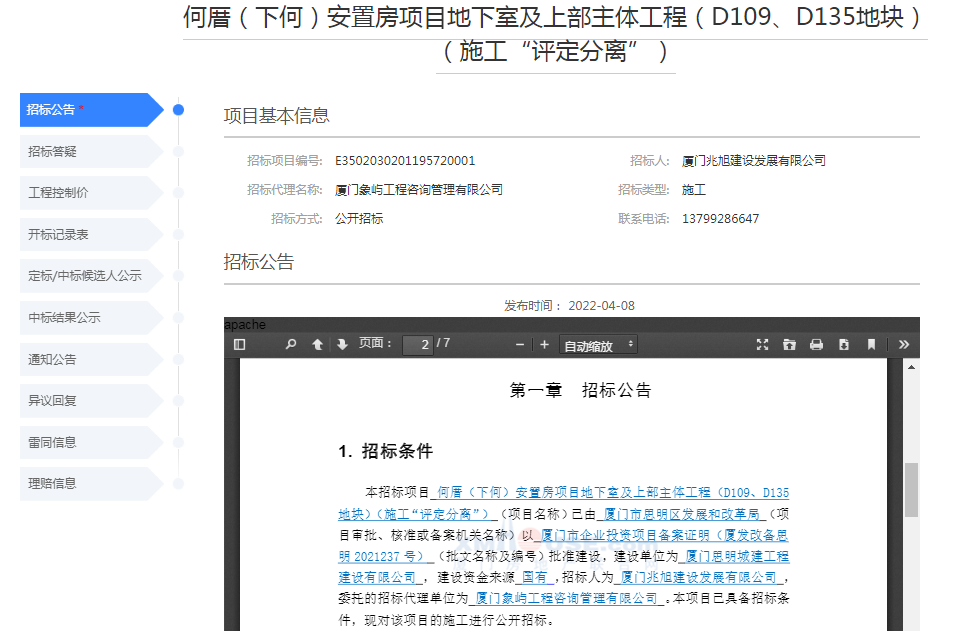This screenshot has width=955, height=631.
Task: Toggle the PDF sidebar panel
Action: point(239,345)
